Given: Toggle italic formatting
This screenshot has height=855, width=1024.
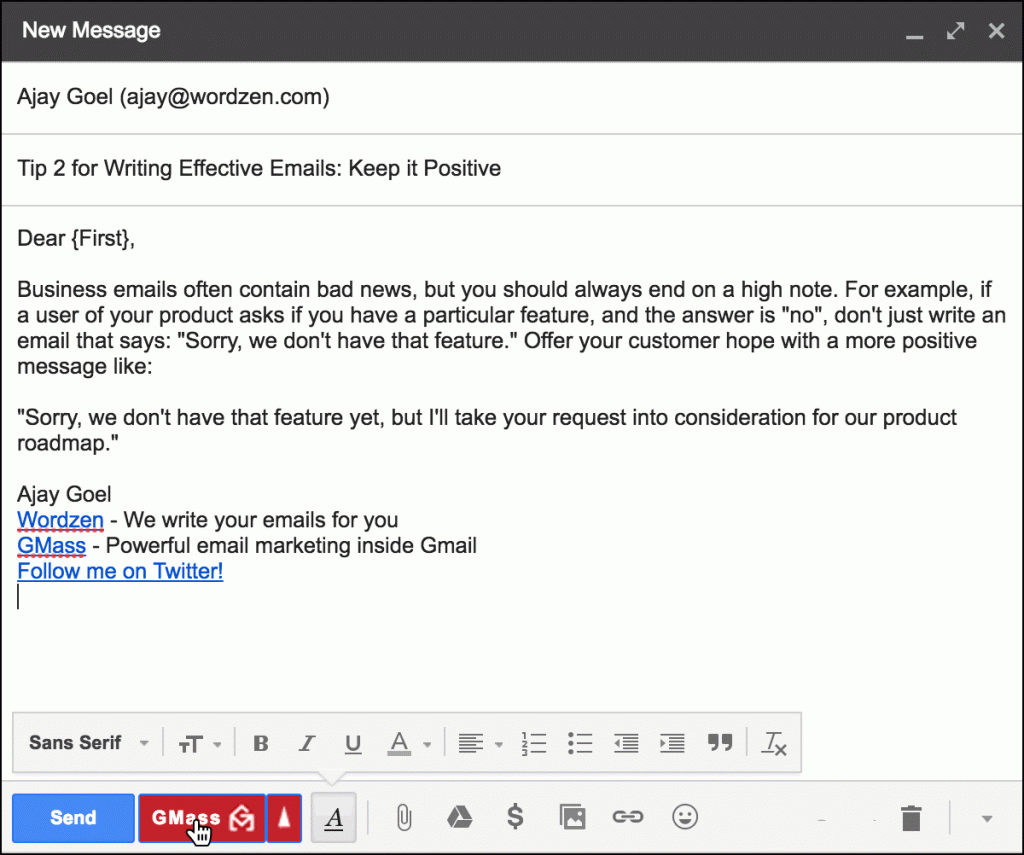Looking at the screenshot, I should [307, 743].
